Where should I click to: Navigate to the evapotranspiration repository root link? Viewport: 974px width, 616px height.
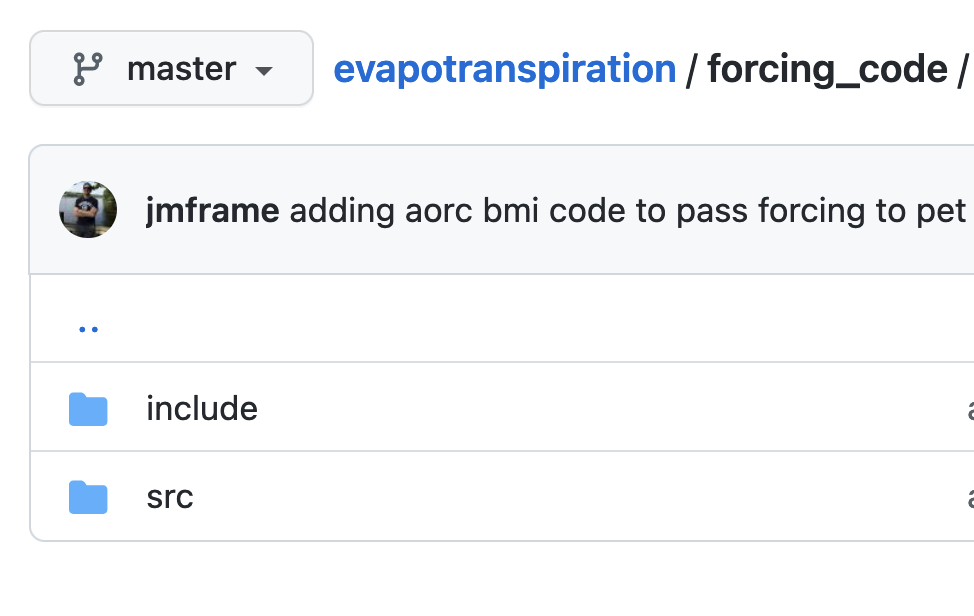coord(504,68)
